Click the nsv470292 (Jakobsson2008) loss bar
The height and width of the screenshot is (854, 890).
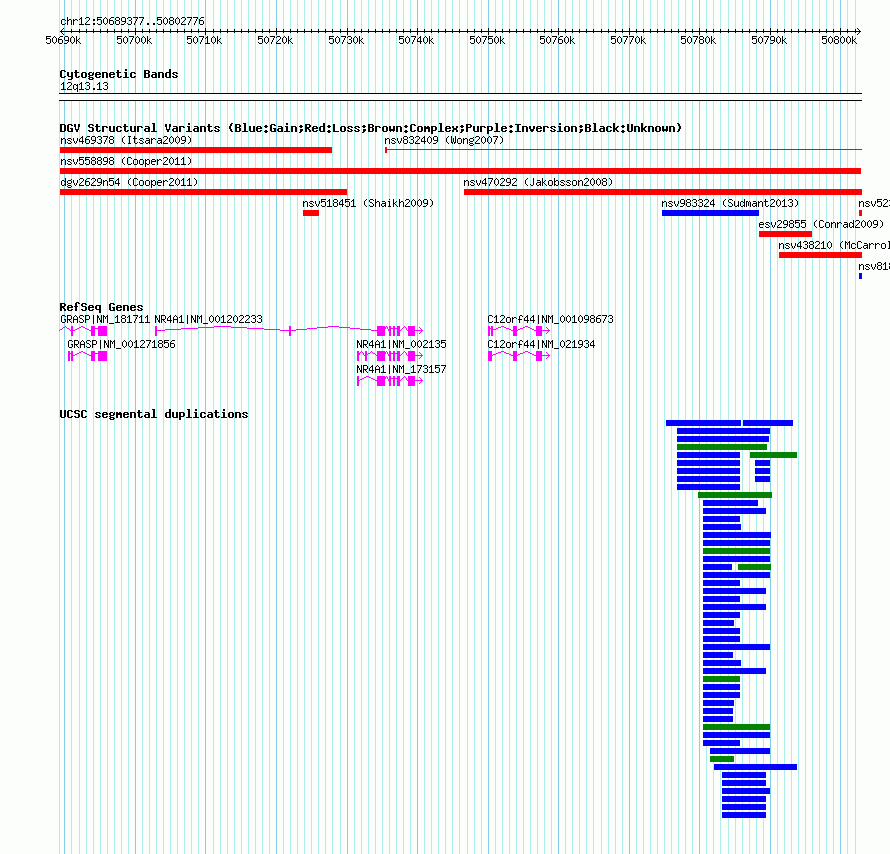[x=662, y=192]
